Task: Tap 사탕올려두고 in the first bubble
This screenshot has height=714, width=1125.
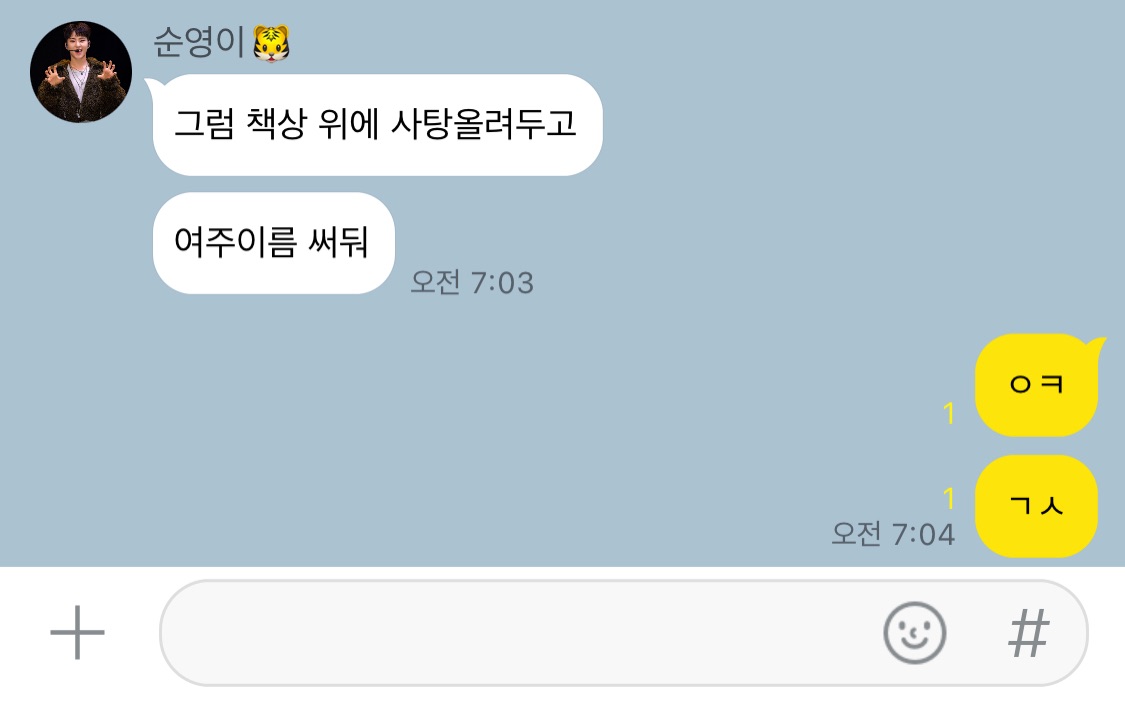Action: click(484, 123)
